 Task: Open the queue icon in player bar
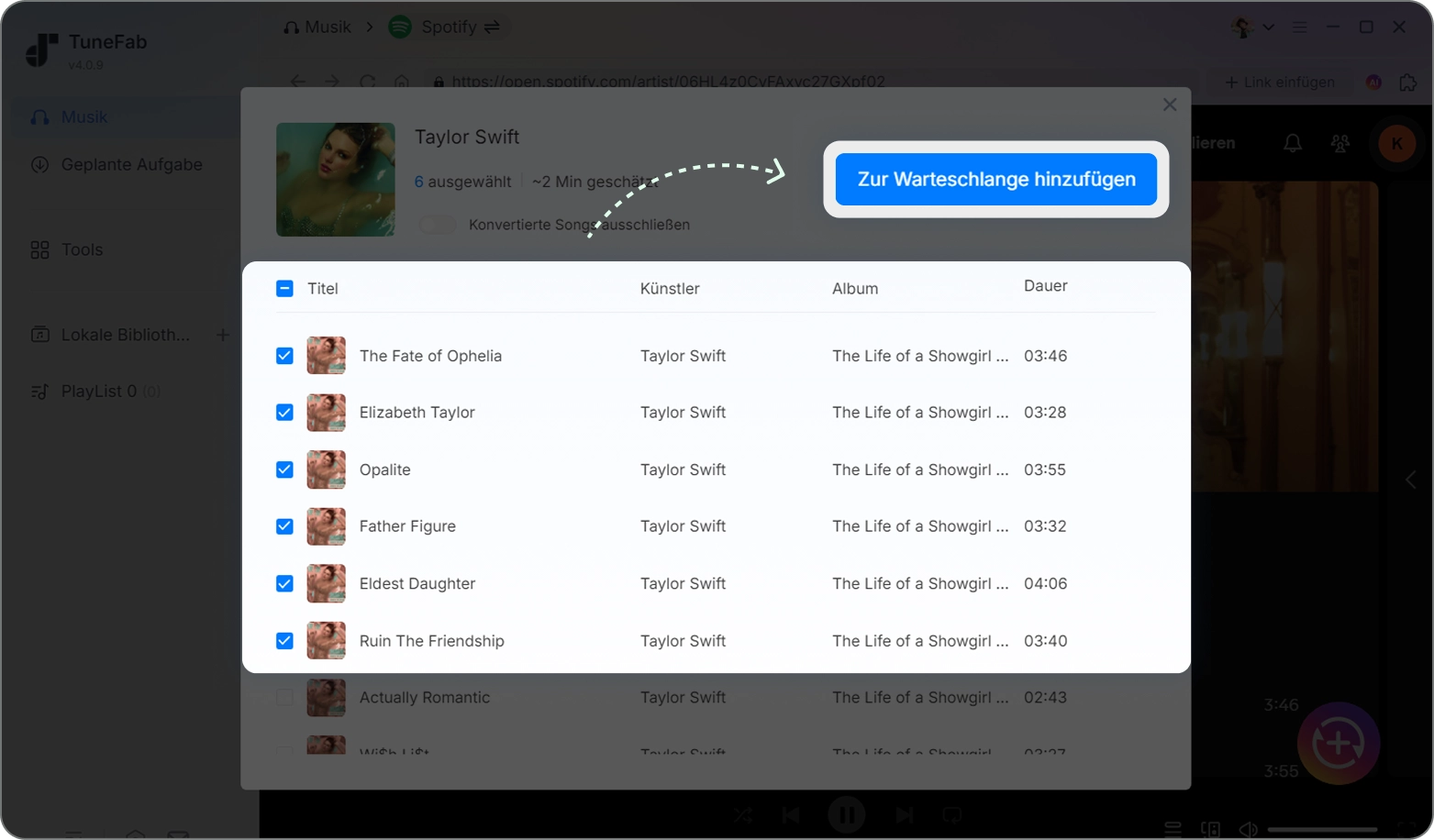click(1173, 829)
